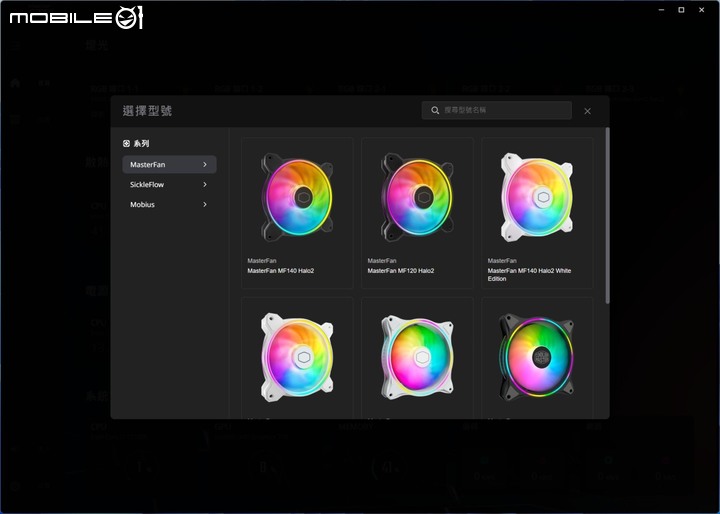Choose the MasterFan MF120 Halo2 fan image
The width and height of the screenshot is (720, 514).
pos(417,198)
